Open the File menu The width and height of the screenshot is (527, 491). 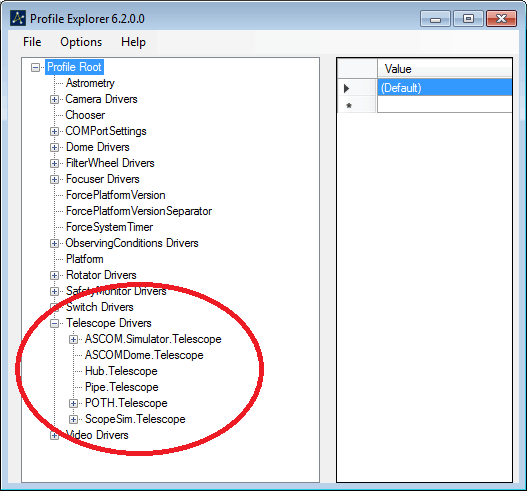click(x=32, y=42)
